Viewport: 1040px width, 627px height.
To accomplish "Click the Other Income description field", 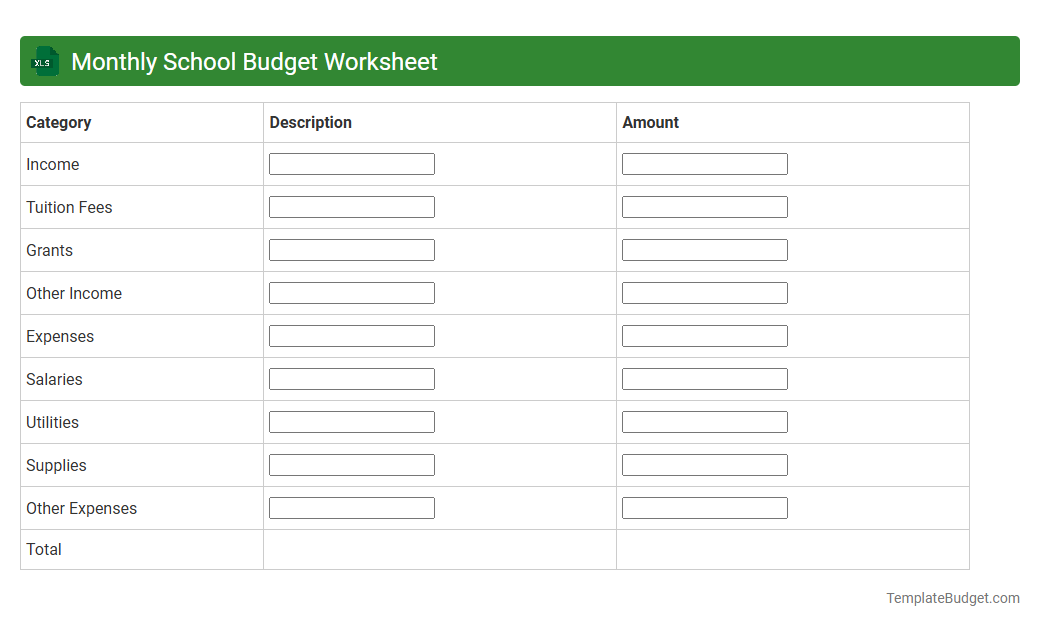I will click(x=351, y=292).
